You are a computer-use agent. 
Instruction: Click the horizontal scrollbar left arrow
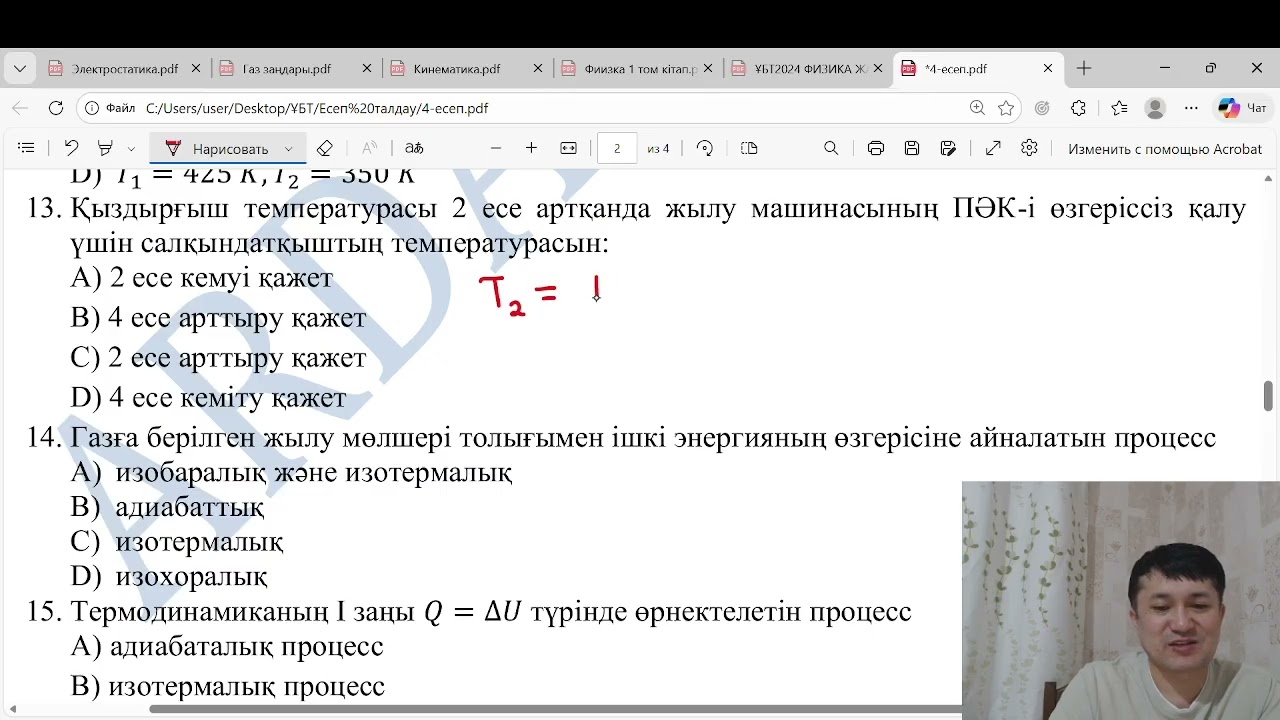pyautogui.click(x=12, y=709)
